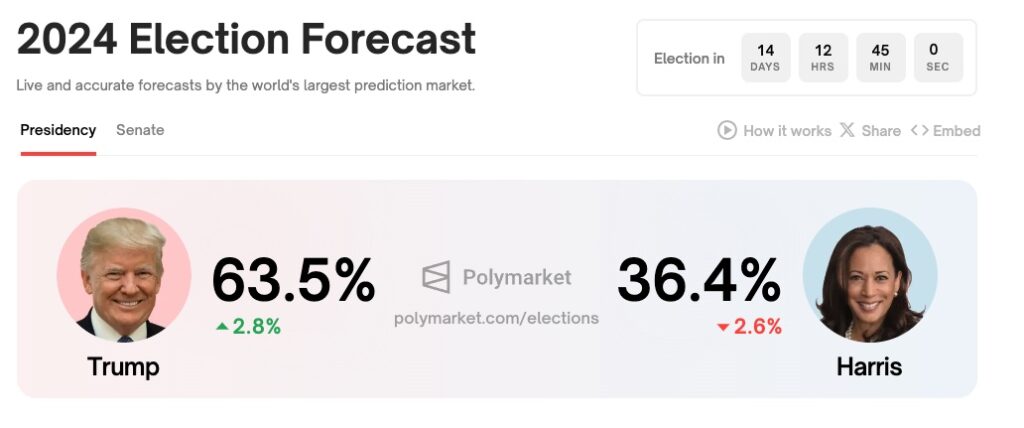Open the polymarket.com/elections link

[x=497, y=318]
